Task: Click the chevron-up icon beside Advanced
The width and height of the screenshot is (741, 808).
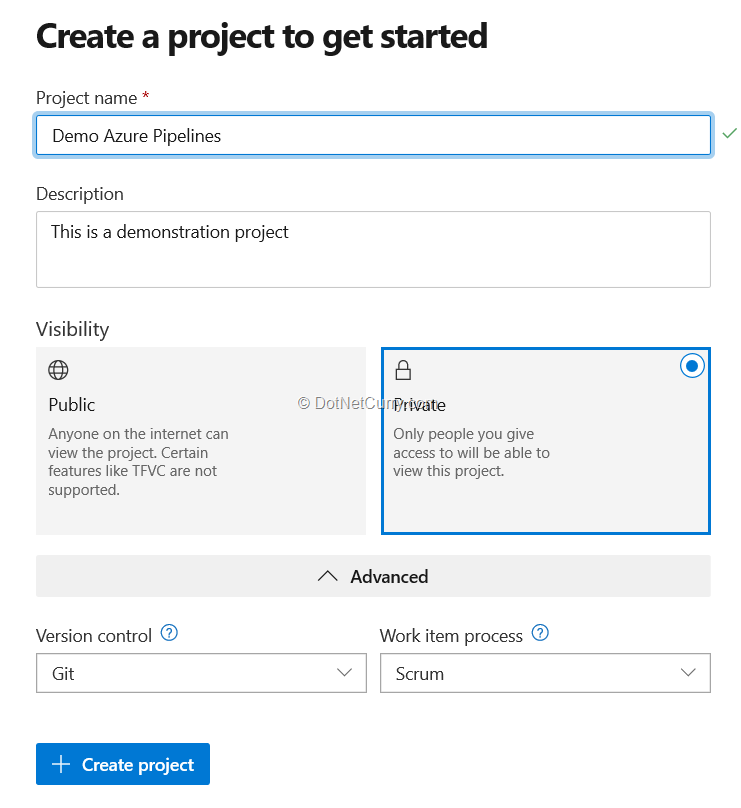Action: (327, 577)
